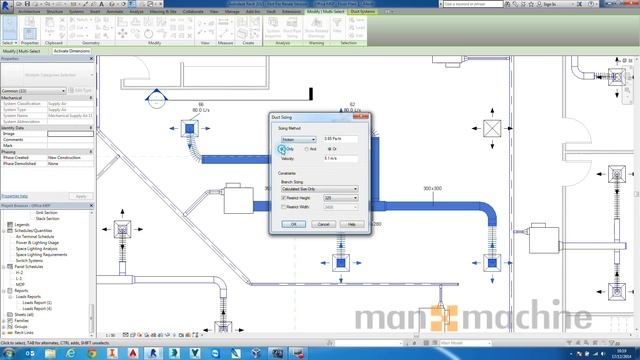Open the Branch Sizing dropdown
Screen dimensions: 640x360
coord(320,189)
